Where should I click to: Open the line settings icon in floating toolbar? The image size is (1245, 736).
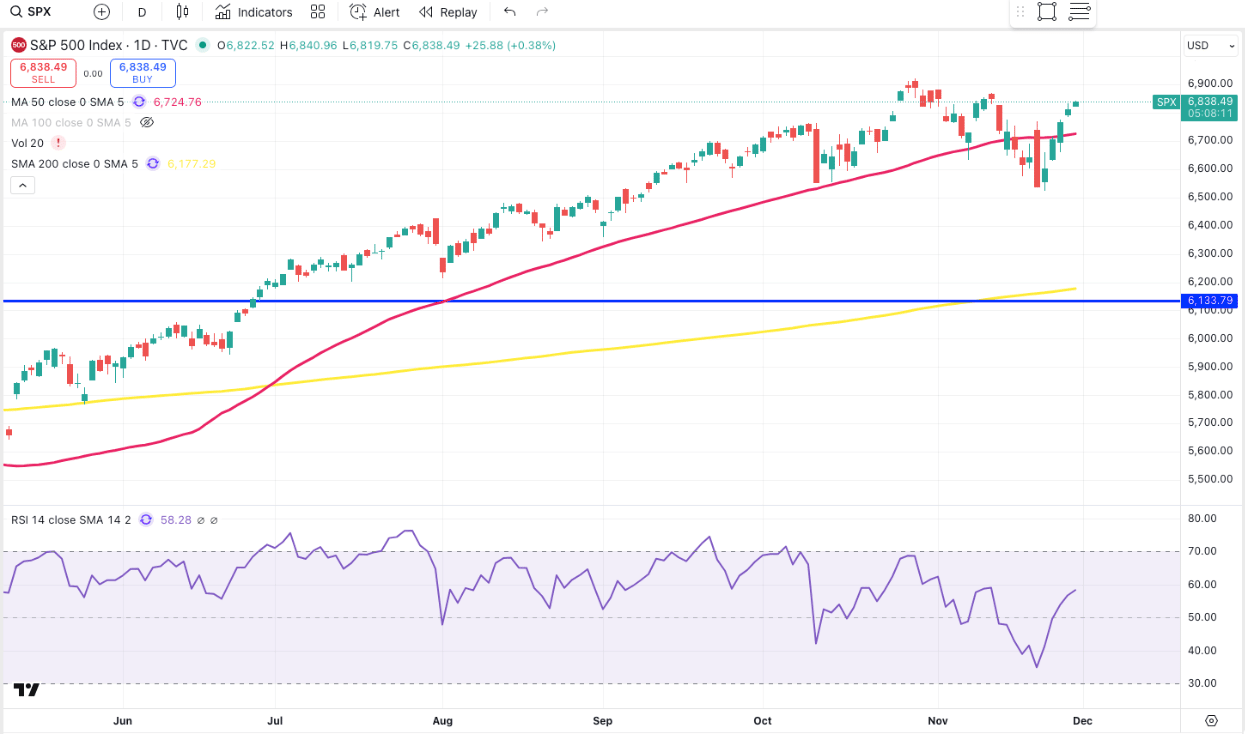(1079, 12)
